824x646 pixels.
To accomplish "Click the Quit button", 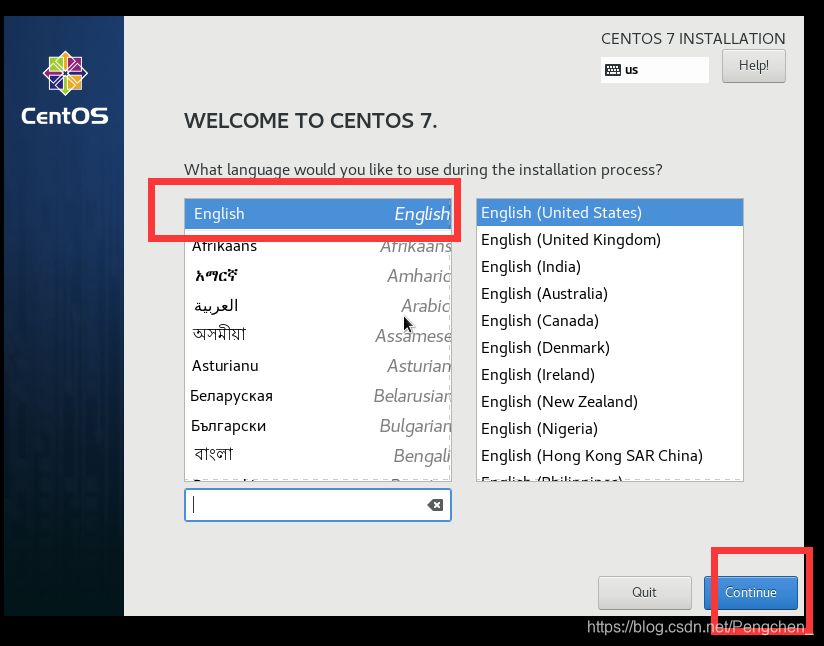I will [x=644, y=592].
